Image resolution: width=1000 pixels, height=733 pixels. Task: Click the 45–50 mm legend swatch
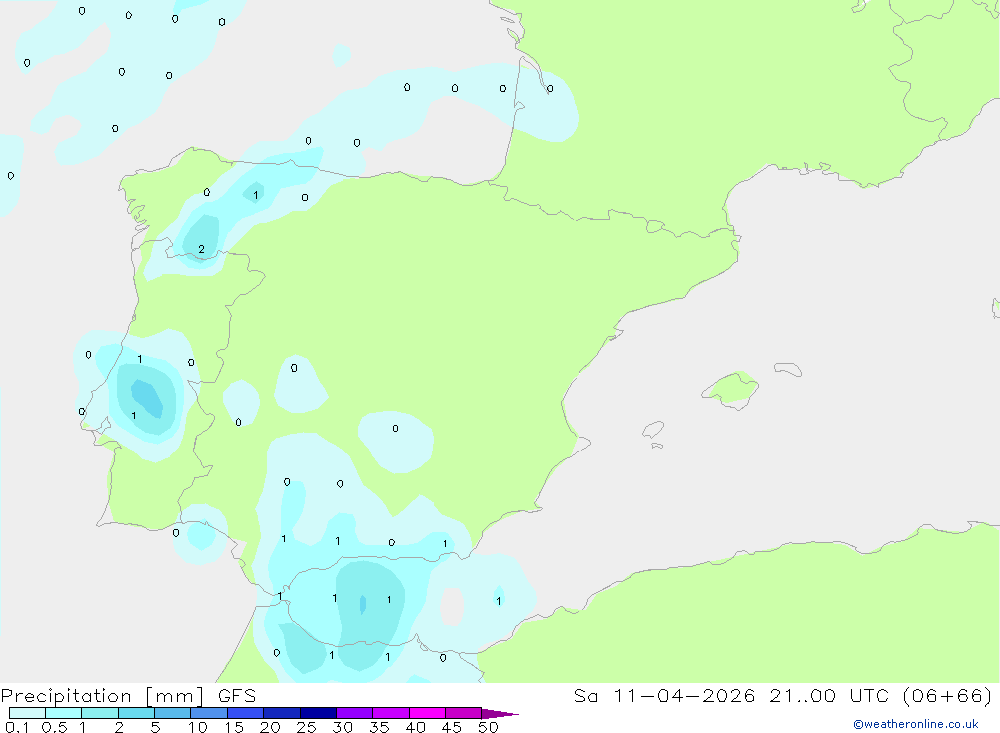[x=464, y=713]
